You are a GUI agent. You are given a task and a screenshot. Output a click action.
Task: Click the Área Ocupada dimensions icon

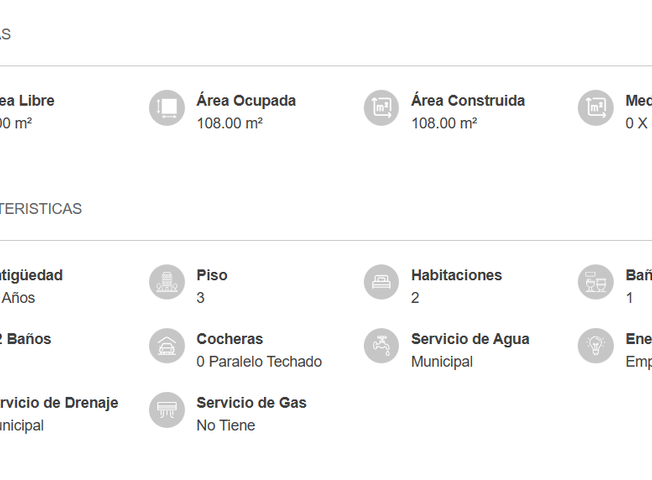click(167, 108)
